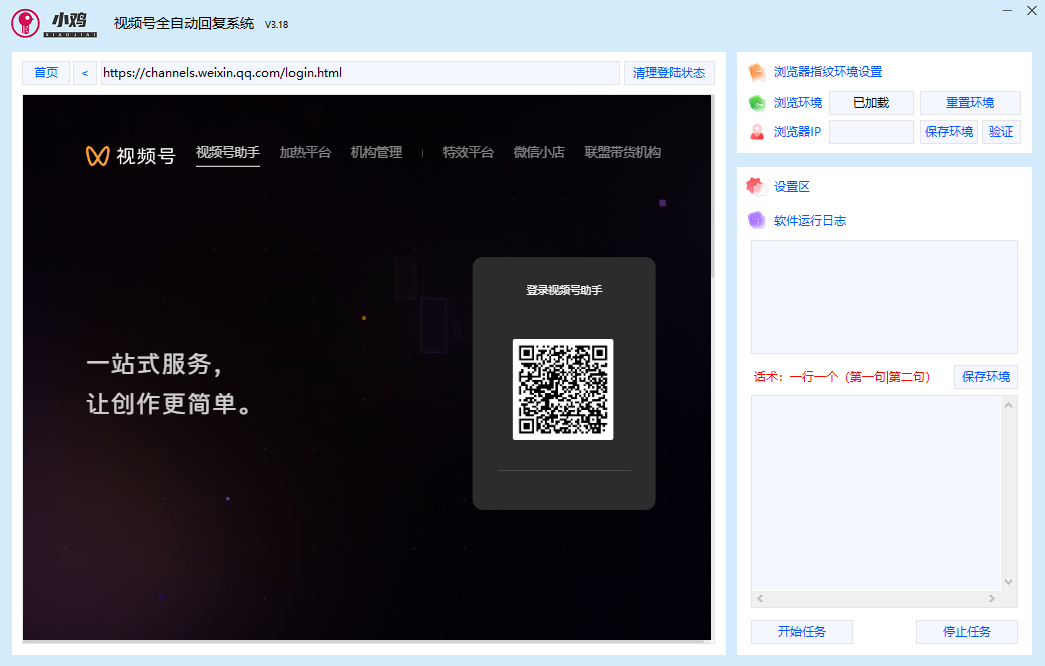Viewport: 1045px width, 666px height.
Task: Open the 机构管理 tab
Action: coord(377,153)
